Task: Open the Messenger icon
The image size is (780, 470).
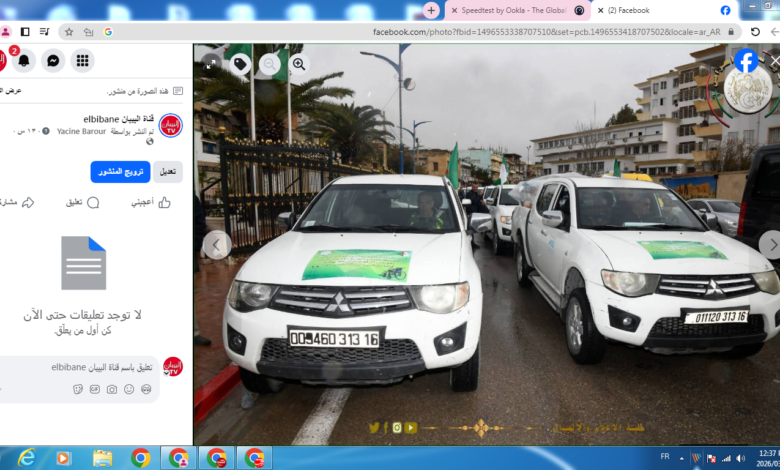Action: [x=53, y=61]
